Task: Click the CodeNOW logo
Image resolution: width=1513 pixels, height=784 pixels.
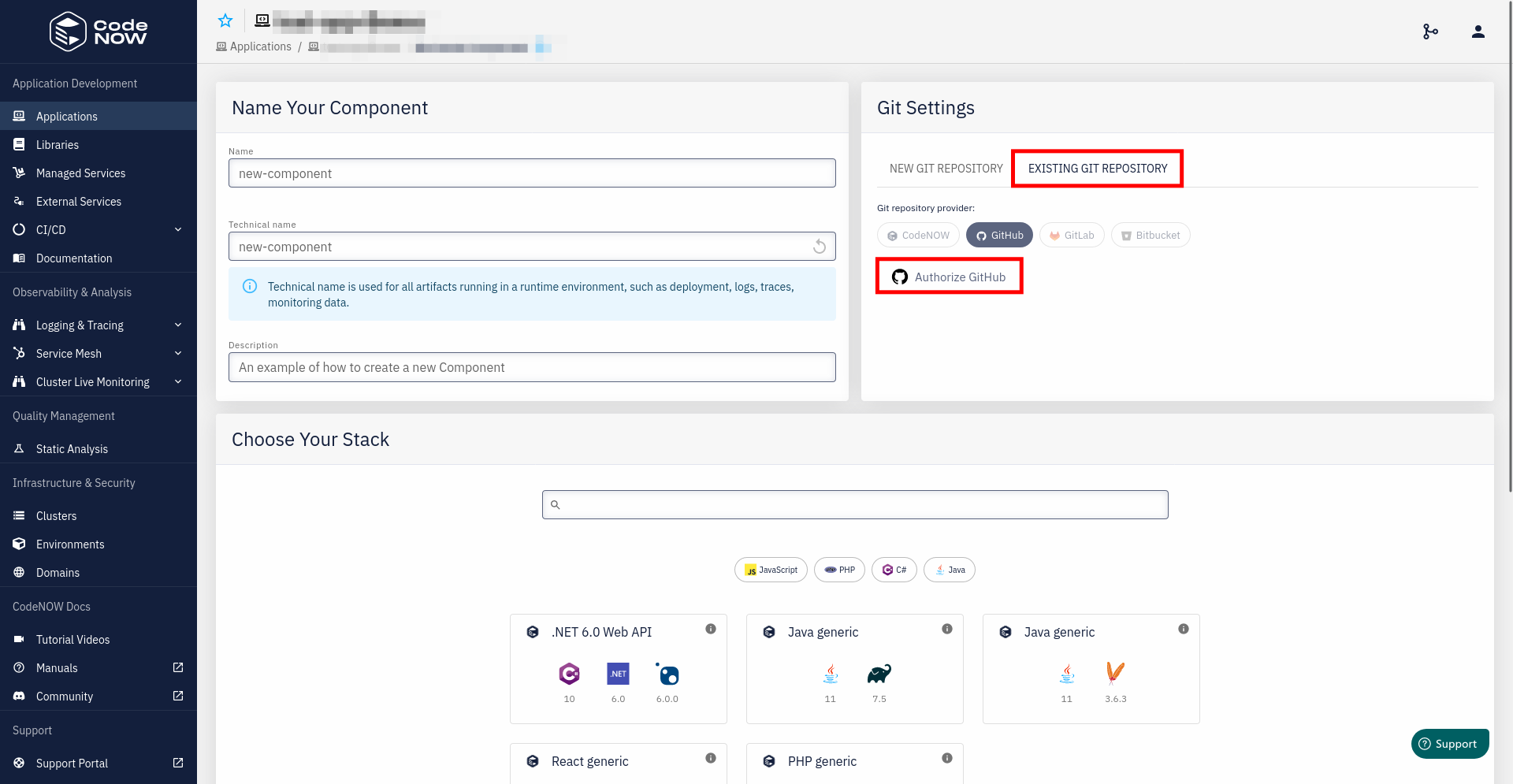Action: [99, 32]
